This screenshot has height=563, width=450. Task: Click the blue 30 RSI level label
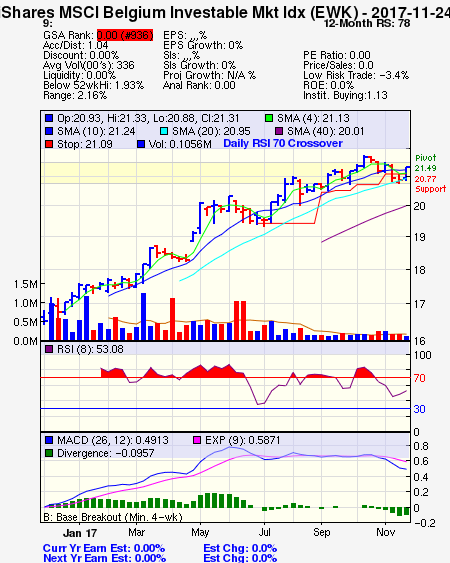(x=419, y=409)
